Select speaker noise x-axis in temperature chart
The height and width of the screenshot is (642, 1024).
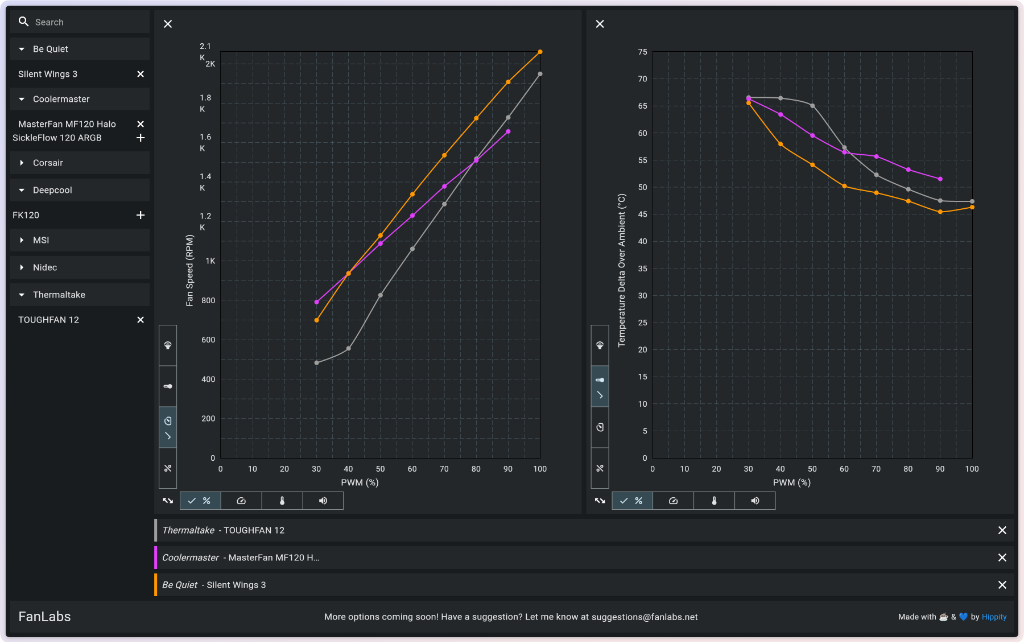tap(755, 501)
